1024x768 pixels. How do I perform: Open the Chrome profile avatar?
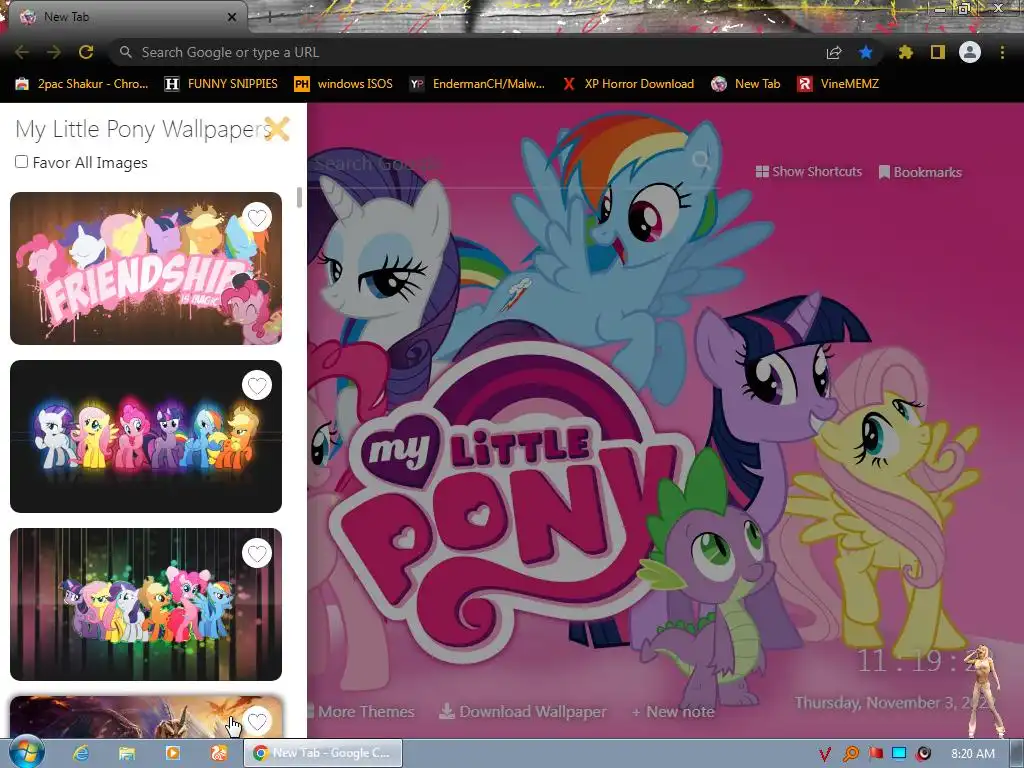tap(969, 52)
